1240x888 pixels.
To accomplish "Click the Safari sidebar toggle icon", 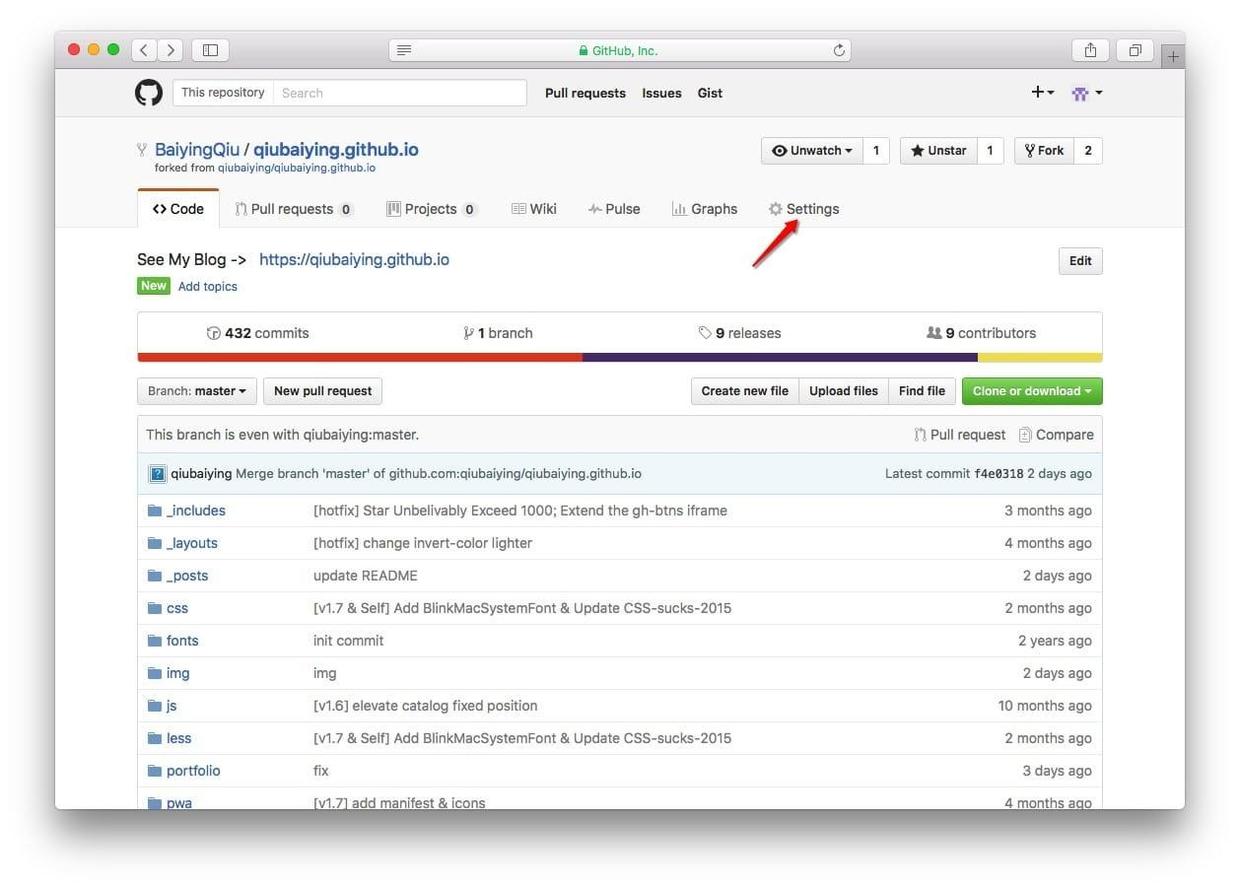I will click(210, 50).
